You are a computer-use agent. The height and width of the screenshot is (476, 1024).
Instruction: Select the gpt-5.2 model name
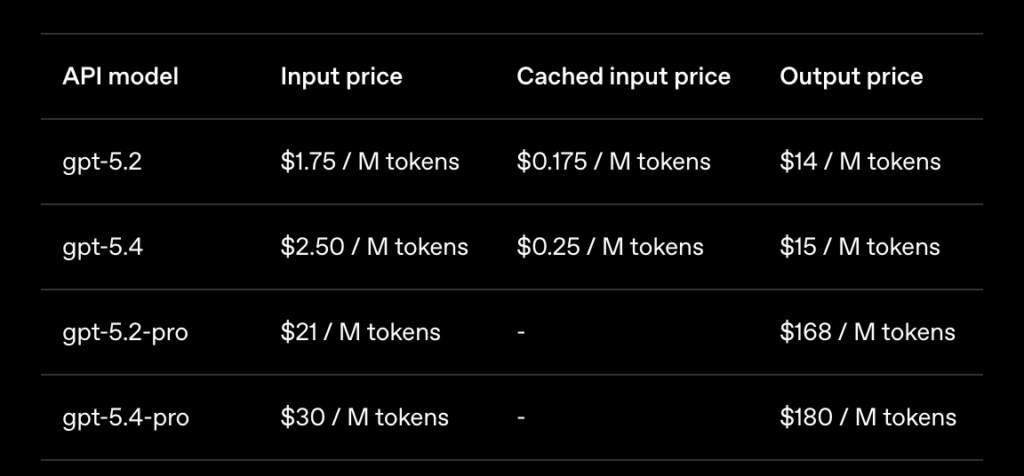click(x=103, y=162)
